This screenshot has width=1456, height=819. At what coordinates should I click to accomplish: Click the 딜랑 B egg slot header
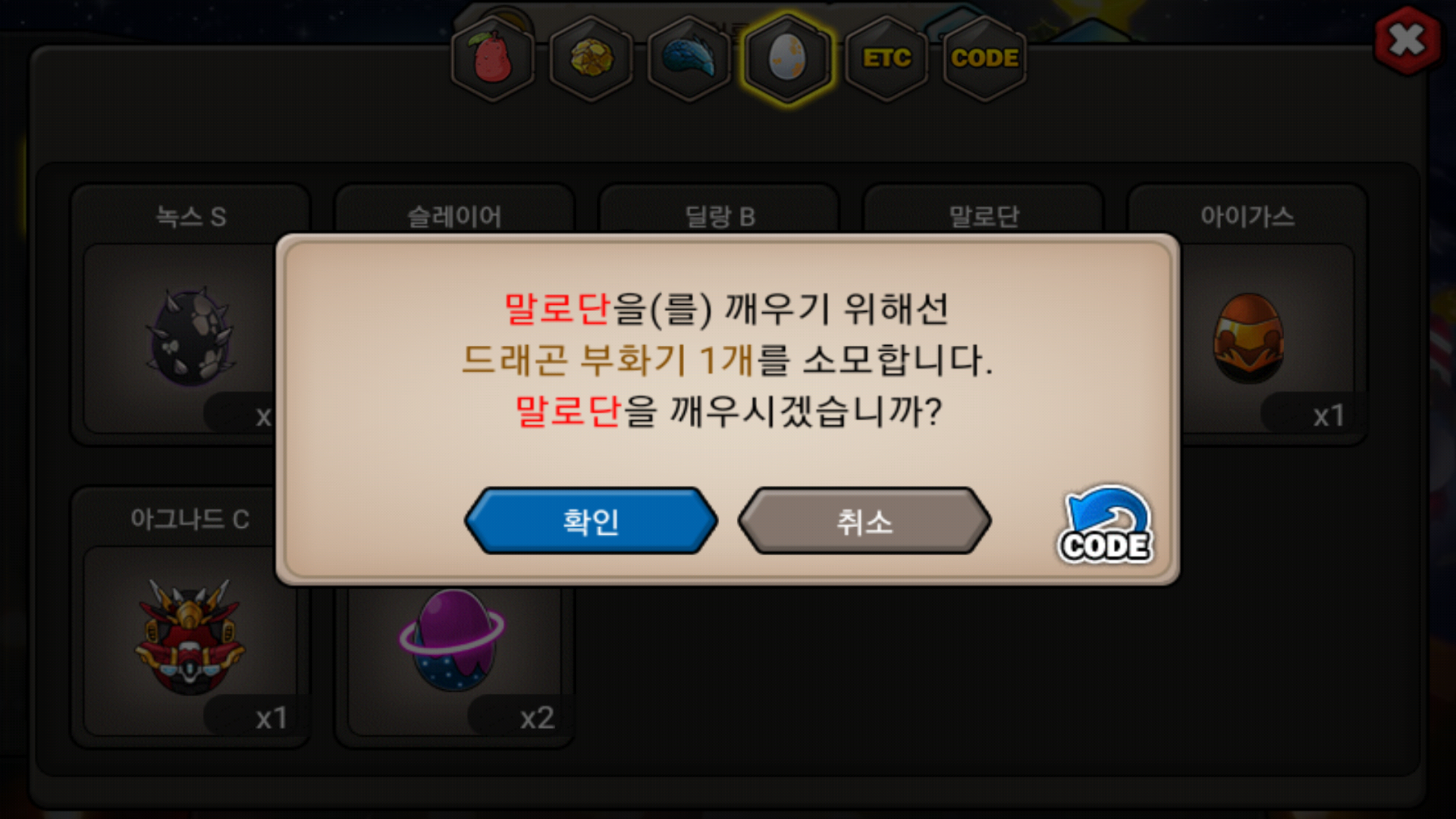coord(720,216)
